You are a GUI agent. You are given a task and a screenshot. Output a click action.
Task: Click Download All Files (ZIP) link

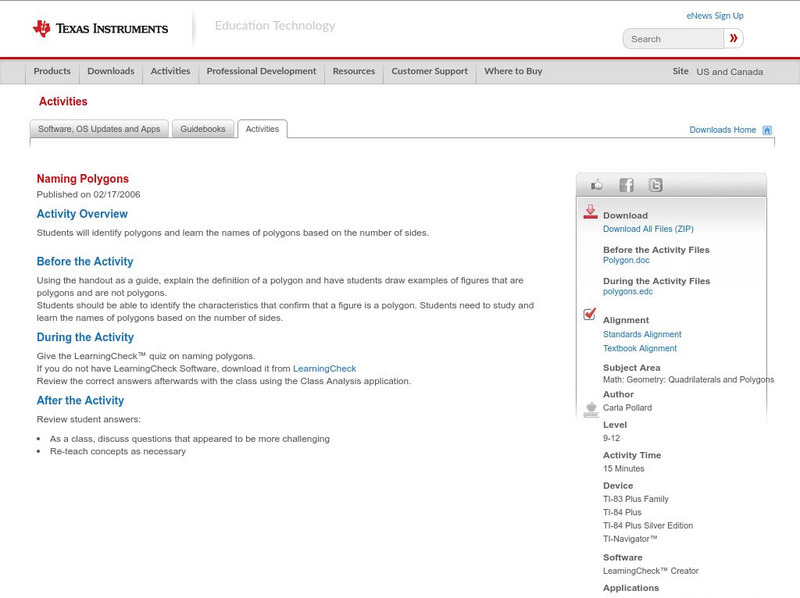coord(648,229)
